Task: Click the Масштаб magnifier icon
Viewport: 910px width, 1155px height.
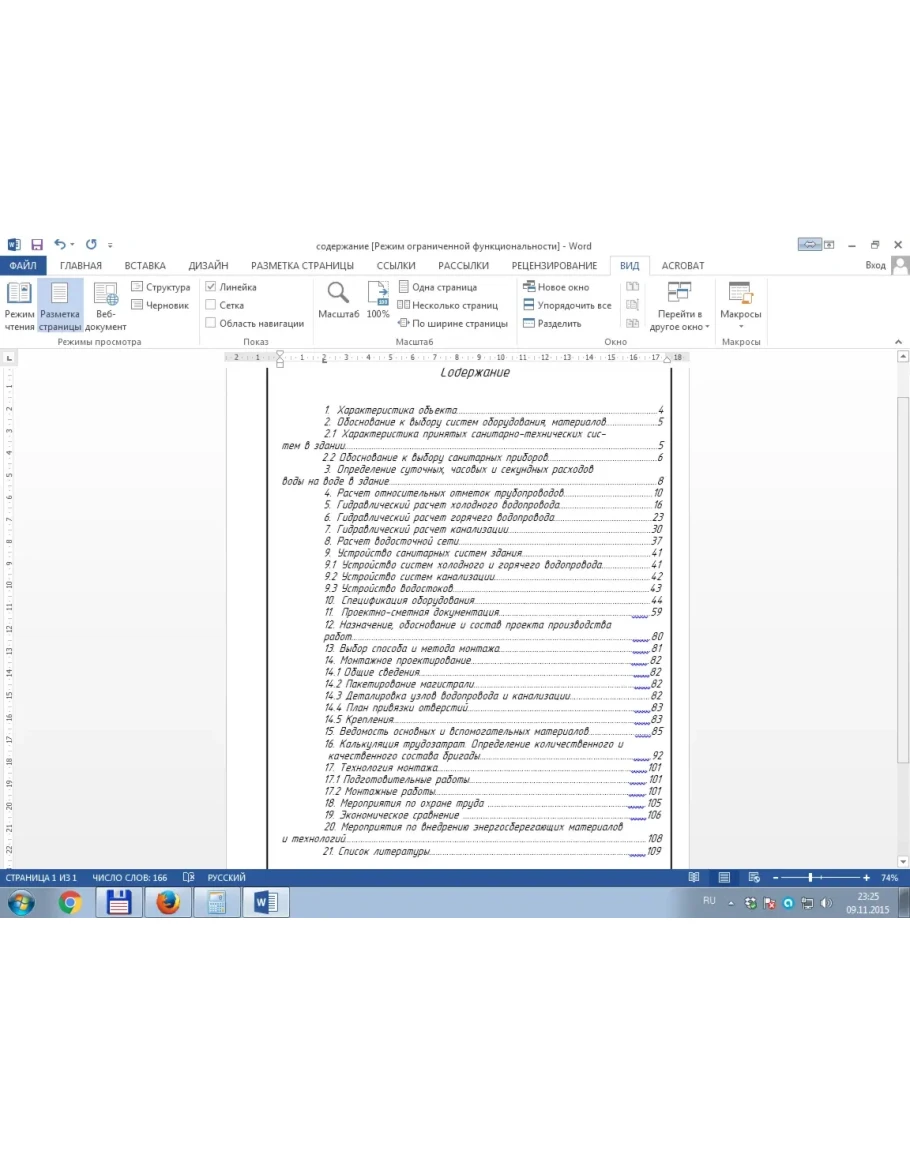Action: pos(338,299)
